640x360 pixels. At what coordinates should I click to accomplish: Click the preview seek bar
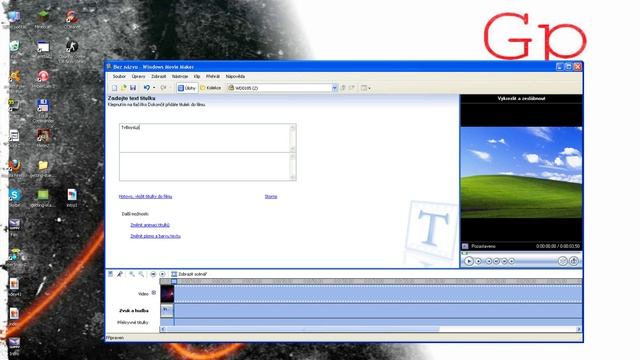pos(521,253)
